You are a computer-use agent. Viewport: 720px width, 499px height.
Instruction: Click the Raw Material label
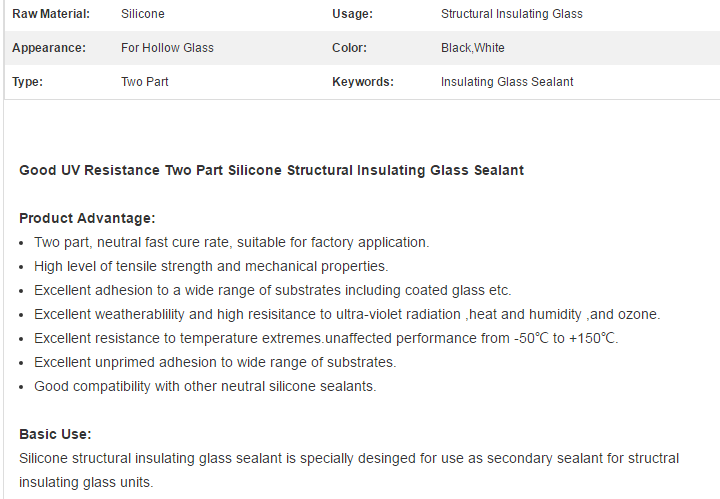51,14
